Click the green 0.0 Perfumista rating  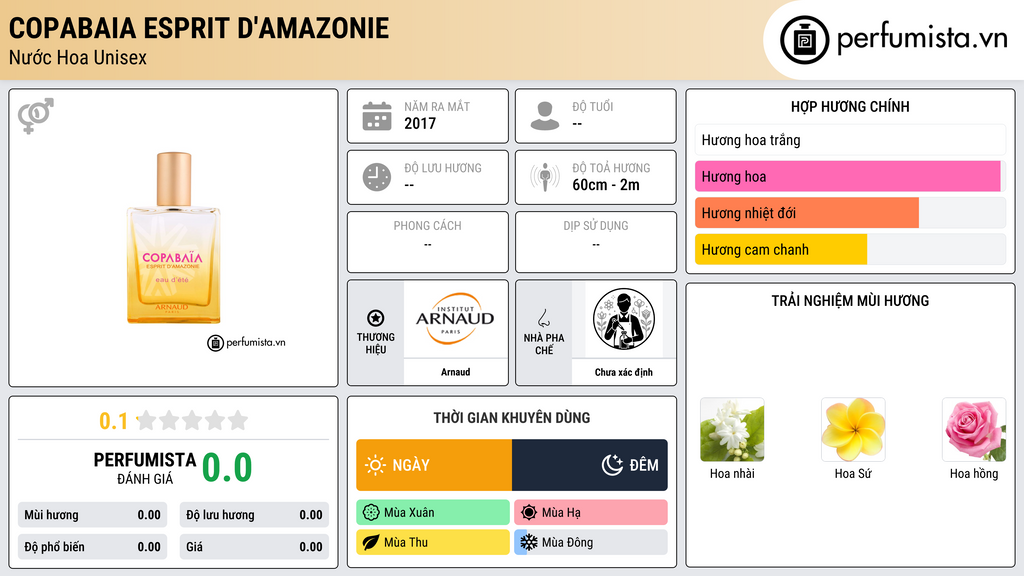227,468
